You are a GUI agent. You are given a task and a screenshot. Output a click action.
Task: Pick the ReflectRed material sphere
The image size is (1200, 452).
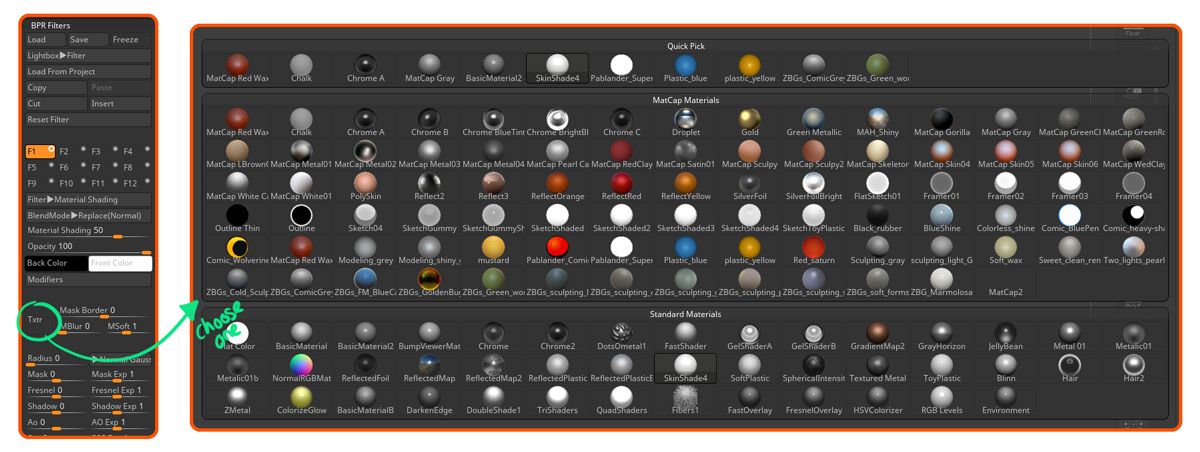point(621,186)
